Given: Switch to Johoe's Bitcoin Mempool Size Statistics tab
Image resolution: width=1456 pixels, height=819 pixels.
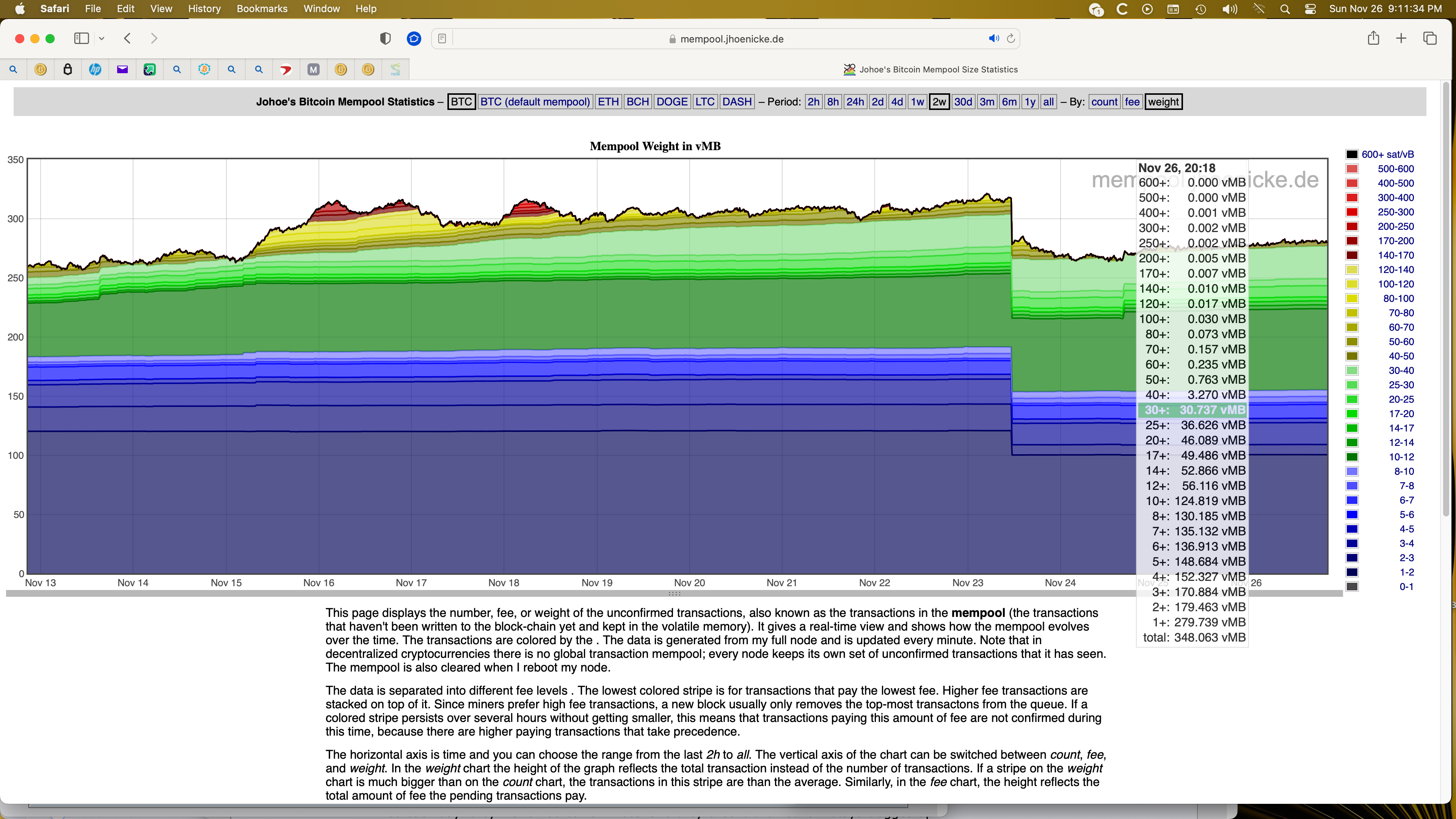Looking at the screenshot, I should pos(930,69).
